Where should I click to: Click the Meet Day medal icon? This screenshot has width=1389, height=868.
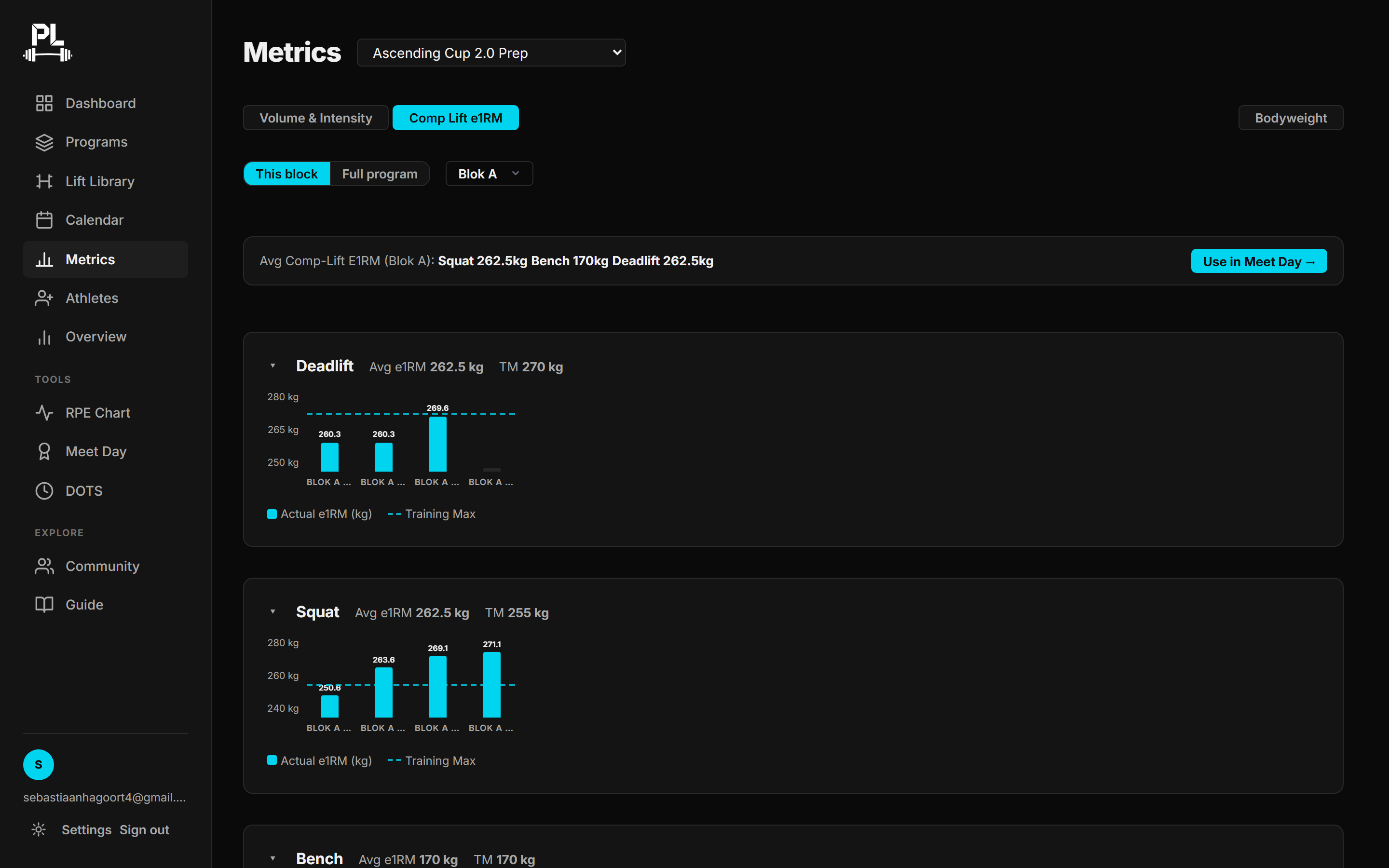44,452
